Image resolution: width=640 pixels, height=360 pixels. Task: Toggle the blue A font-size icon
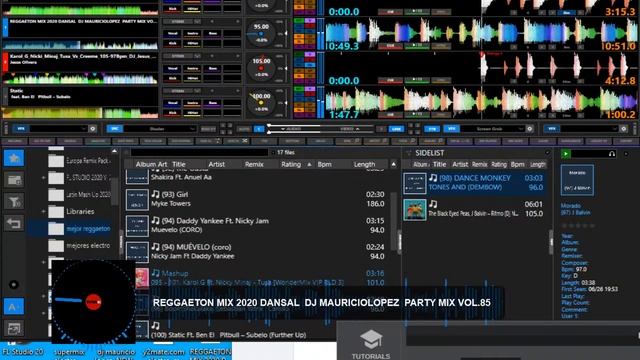pyautogui.click(x=14, y=307)
